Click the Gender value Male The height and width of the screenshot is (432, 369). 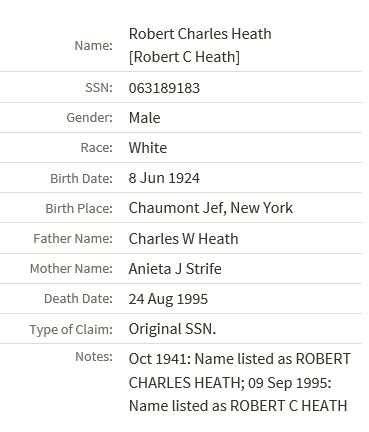coord(144,118)
